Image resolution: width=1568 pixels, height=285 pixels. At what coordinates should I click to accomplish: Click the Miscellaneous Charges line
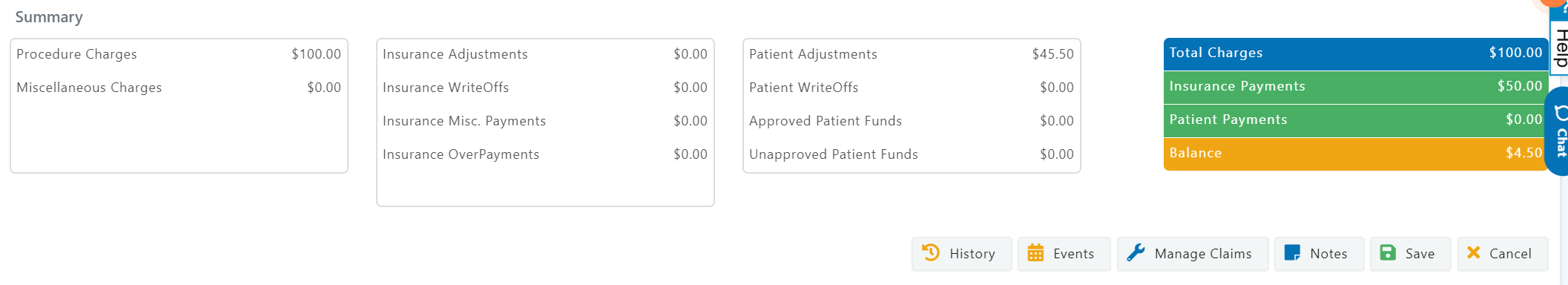(x=179, y=88)
